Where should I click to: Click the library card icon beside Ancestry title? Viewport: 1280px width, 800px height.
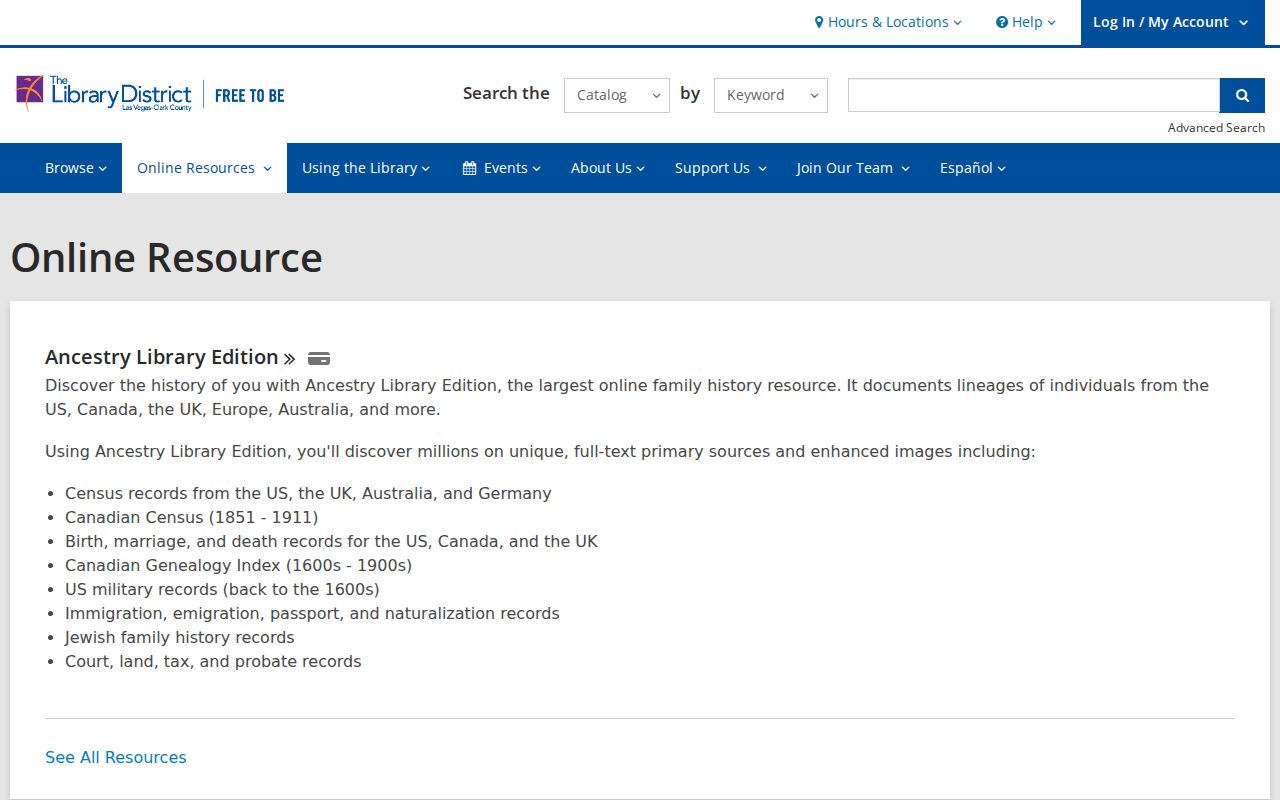tap(319, 358)
